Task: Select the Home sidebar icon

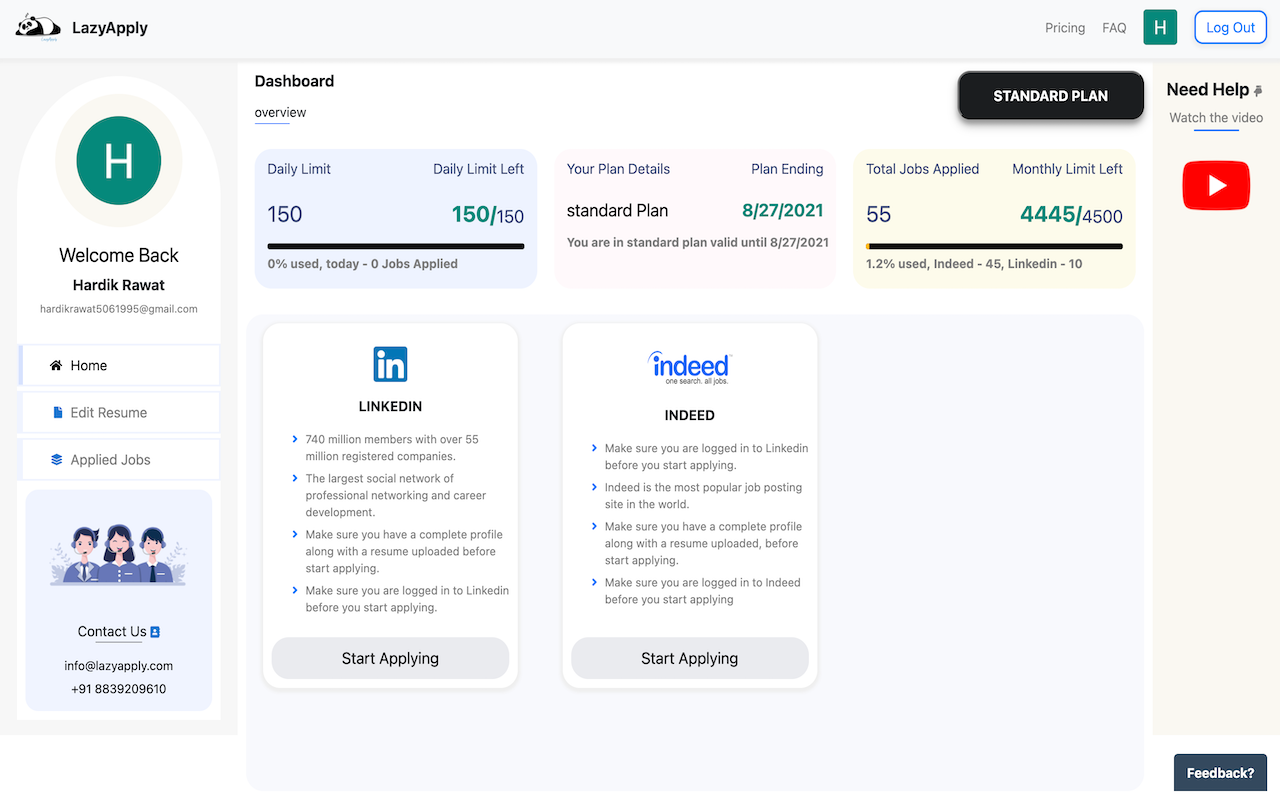Action: click(x=58, y=365)
